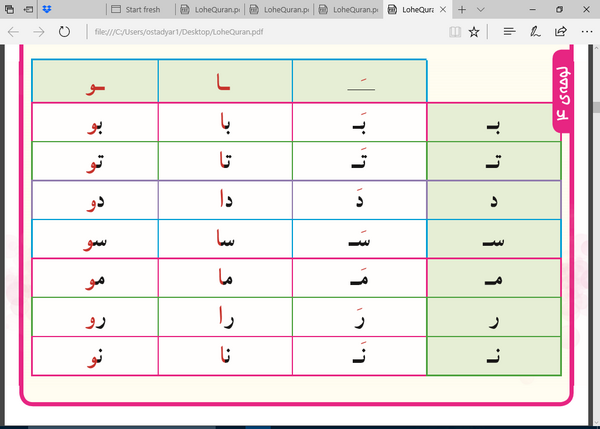Open Settings and more menu
600x429 pixels.
tap(587, 32)
